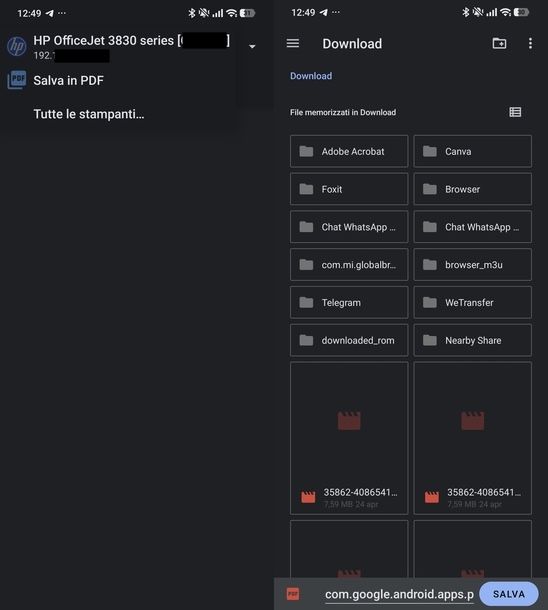Tap the Bluetooth icon in left status bar
Viewport: 548px width, 610px height.
(x=191, y=13)
